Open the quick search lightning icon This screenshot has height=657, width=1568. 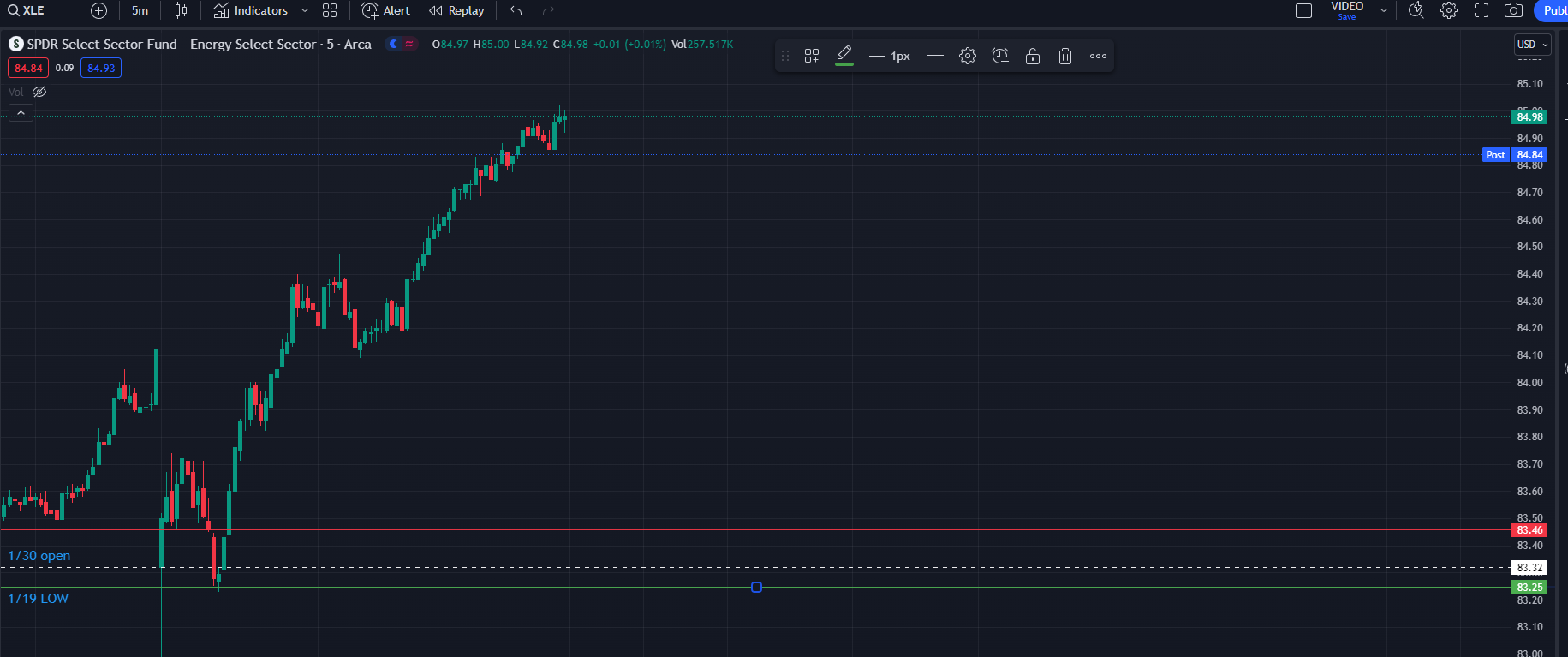[1416, 10]
